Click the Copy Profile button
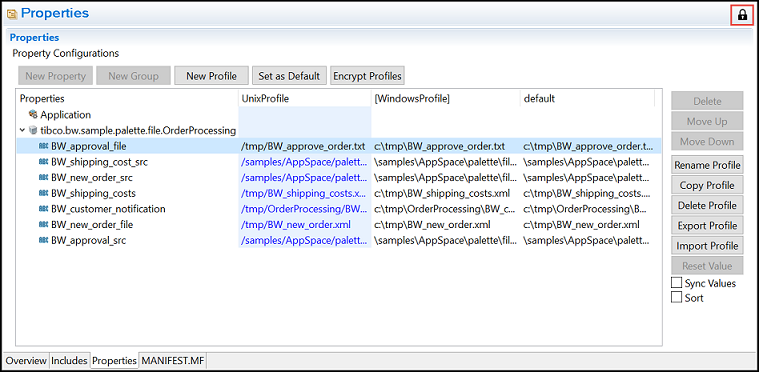Image resolution: width=759 pixels, height=372 pixels. pyautogui.click(x=707, y=185)
